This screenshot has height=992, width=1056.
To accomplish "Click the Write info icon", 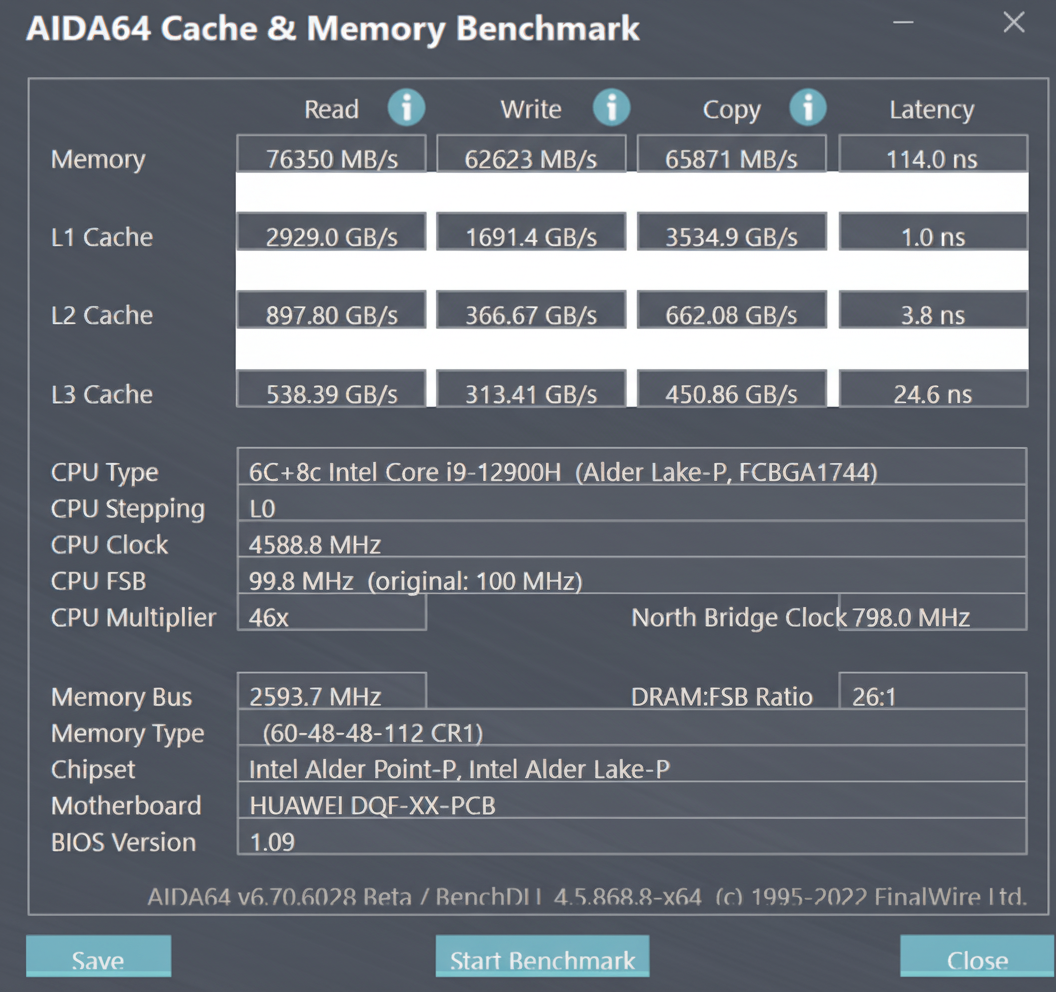I will [x=611, y=107].
